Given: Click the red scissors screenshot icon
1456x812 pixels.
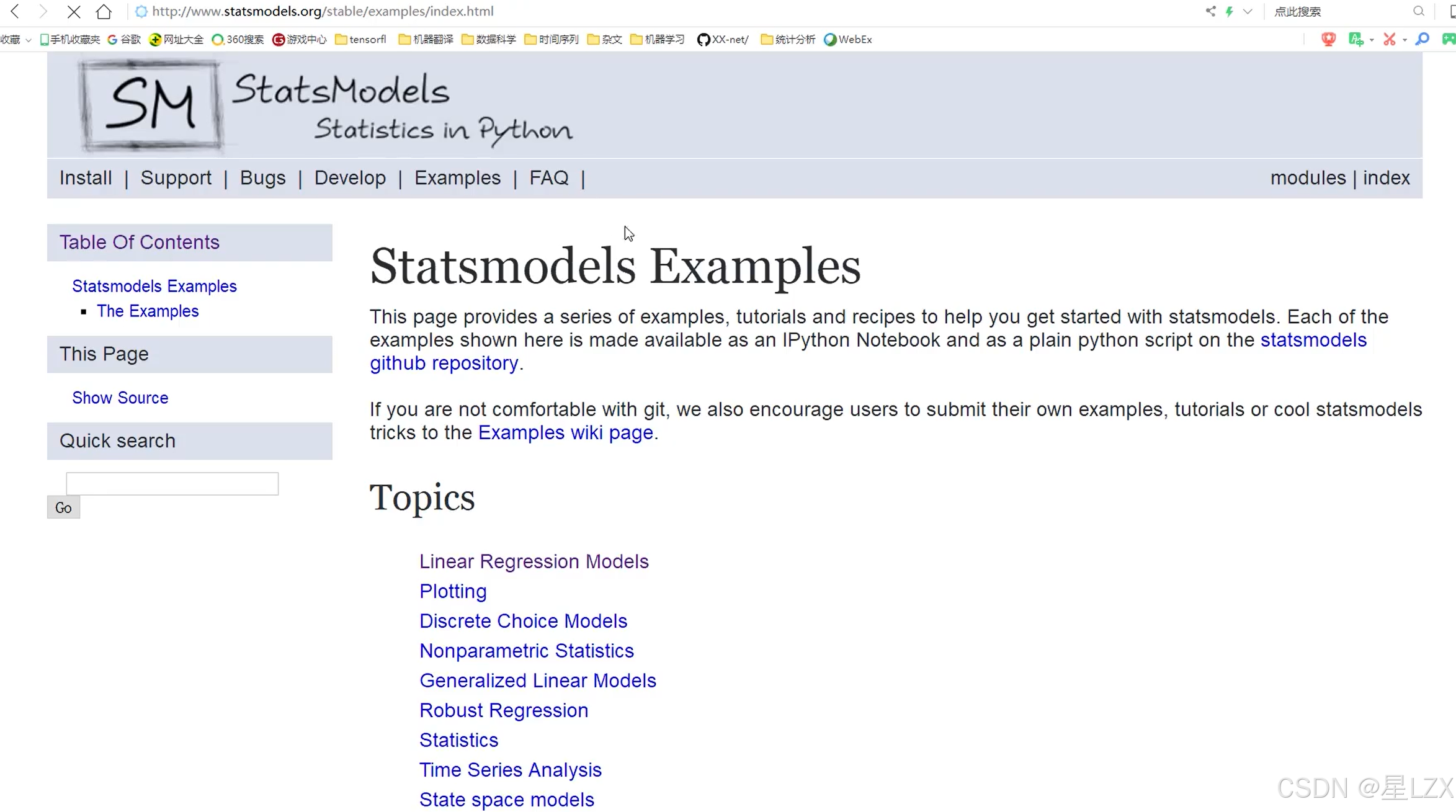Looking at the screenshot, I should coord(1389,39).
